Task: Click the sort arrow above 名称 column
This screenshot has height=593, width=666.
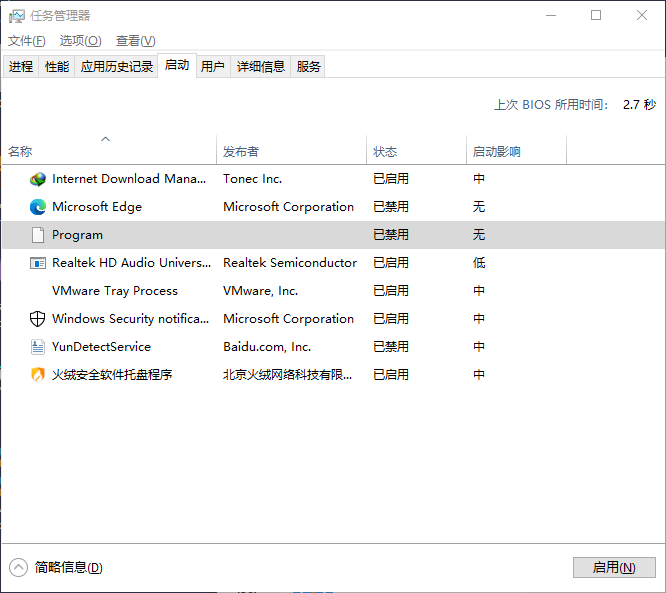Action: point(106,139)
